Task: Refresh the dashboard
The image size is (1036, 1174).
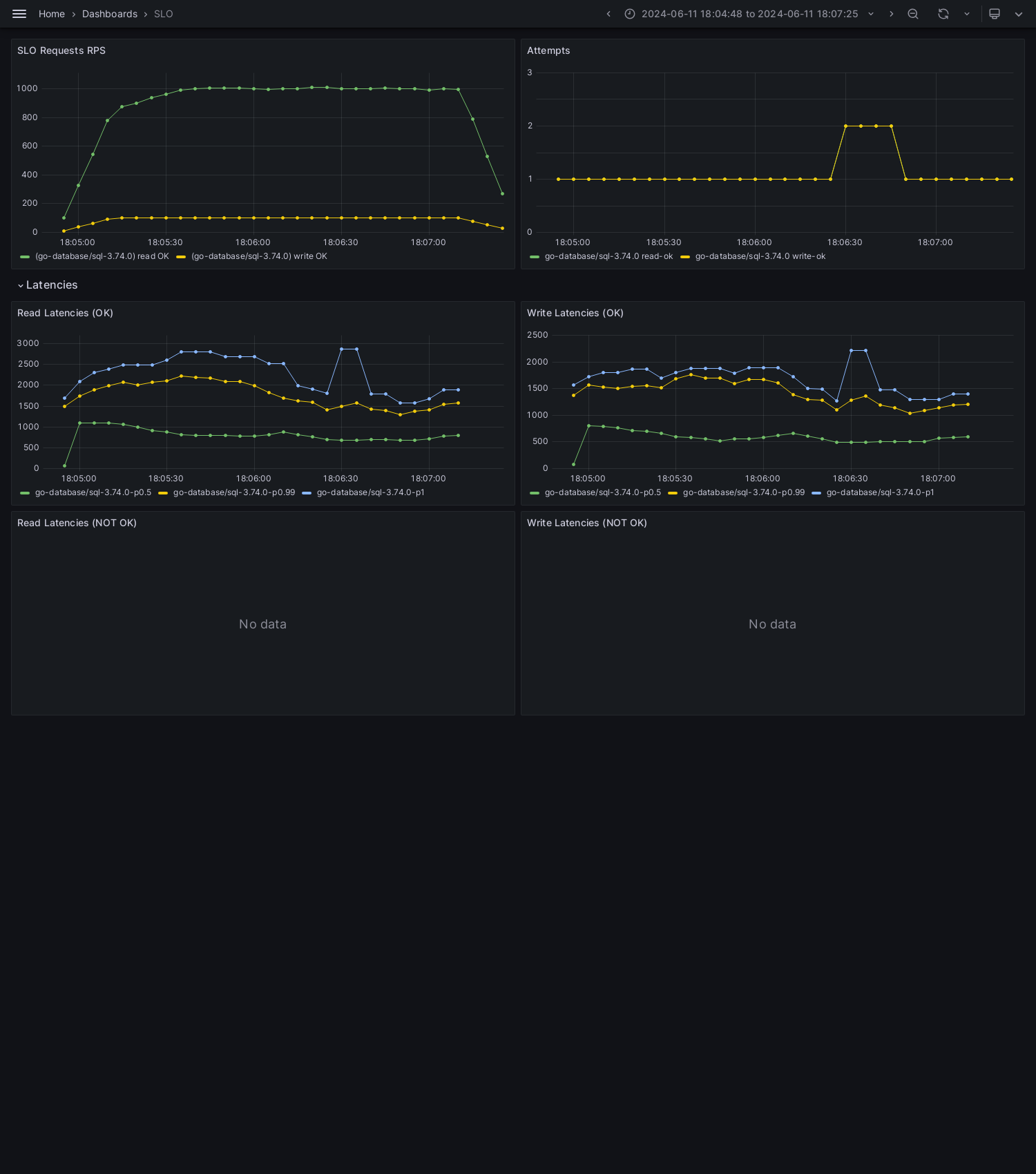Action: click(x=943, y=14)
